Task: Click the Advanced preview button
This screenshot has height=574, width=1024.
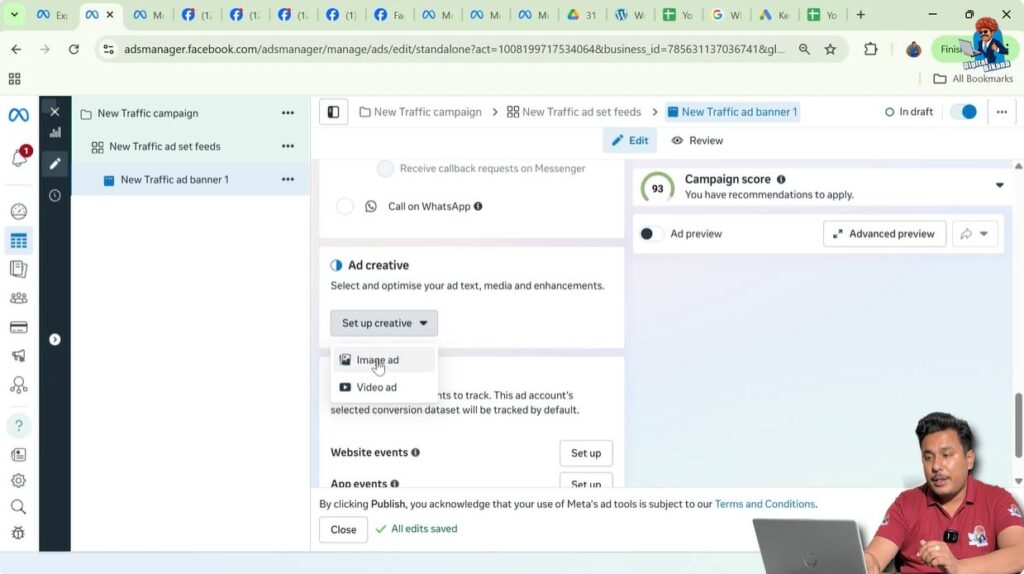Action: (884, 234)
